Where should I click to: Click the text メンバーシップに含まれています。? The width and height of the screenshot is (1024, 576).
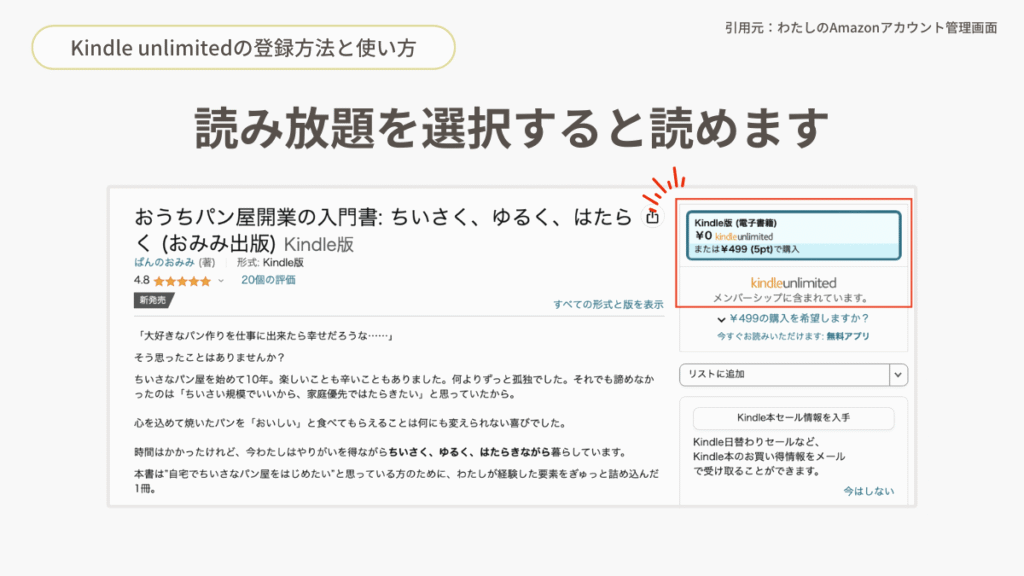click(792, 298)
